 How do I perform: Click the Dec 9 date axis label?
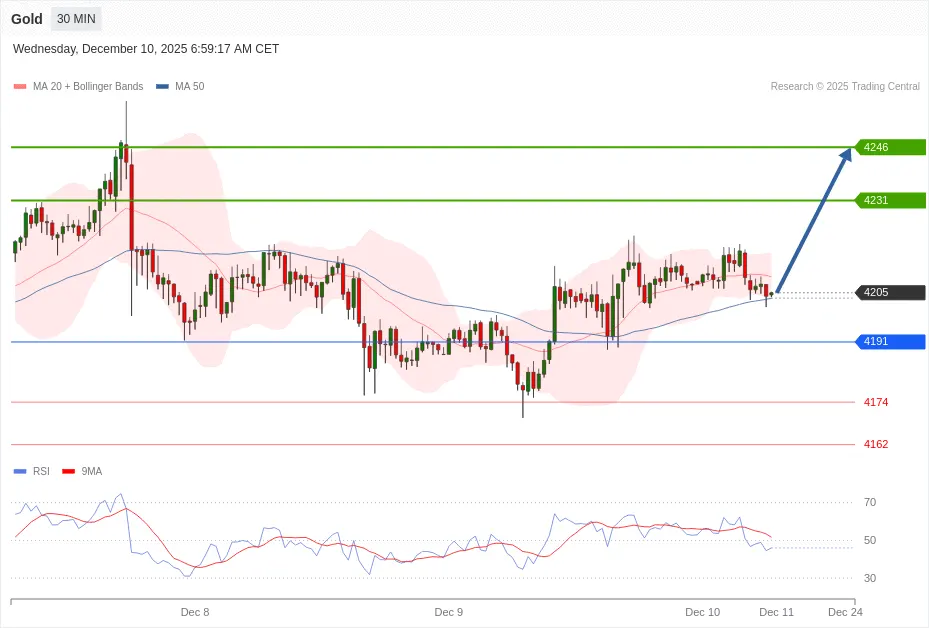(449, 612)
